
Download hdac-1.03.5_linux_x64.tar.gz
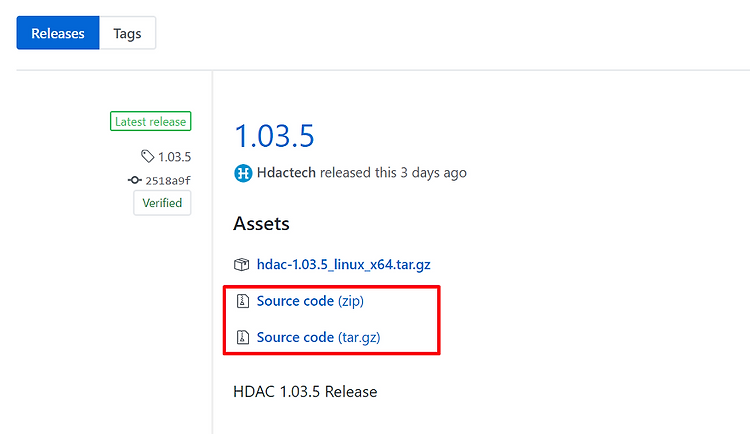(x=343, y=264)
